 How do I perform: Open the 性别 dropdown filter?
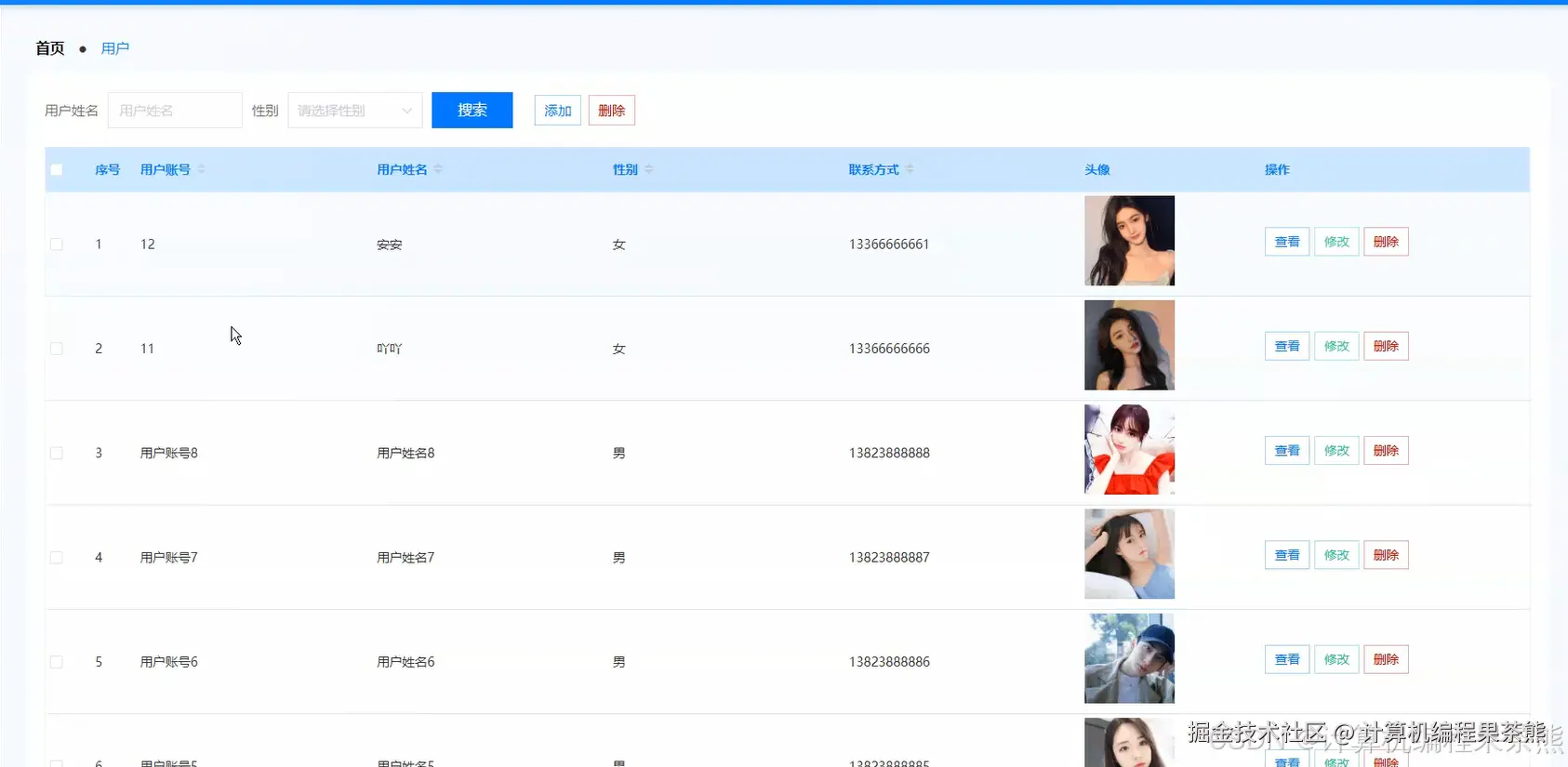[x=355, y=111]
